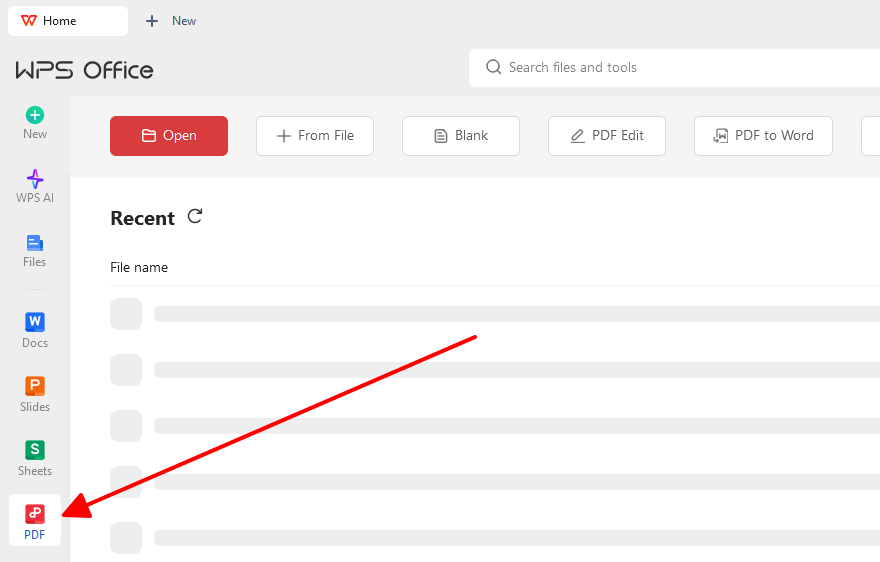This screenshot has width=880, height=562.
Task: Click the PDF Edit button
Action: (607, 136)
